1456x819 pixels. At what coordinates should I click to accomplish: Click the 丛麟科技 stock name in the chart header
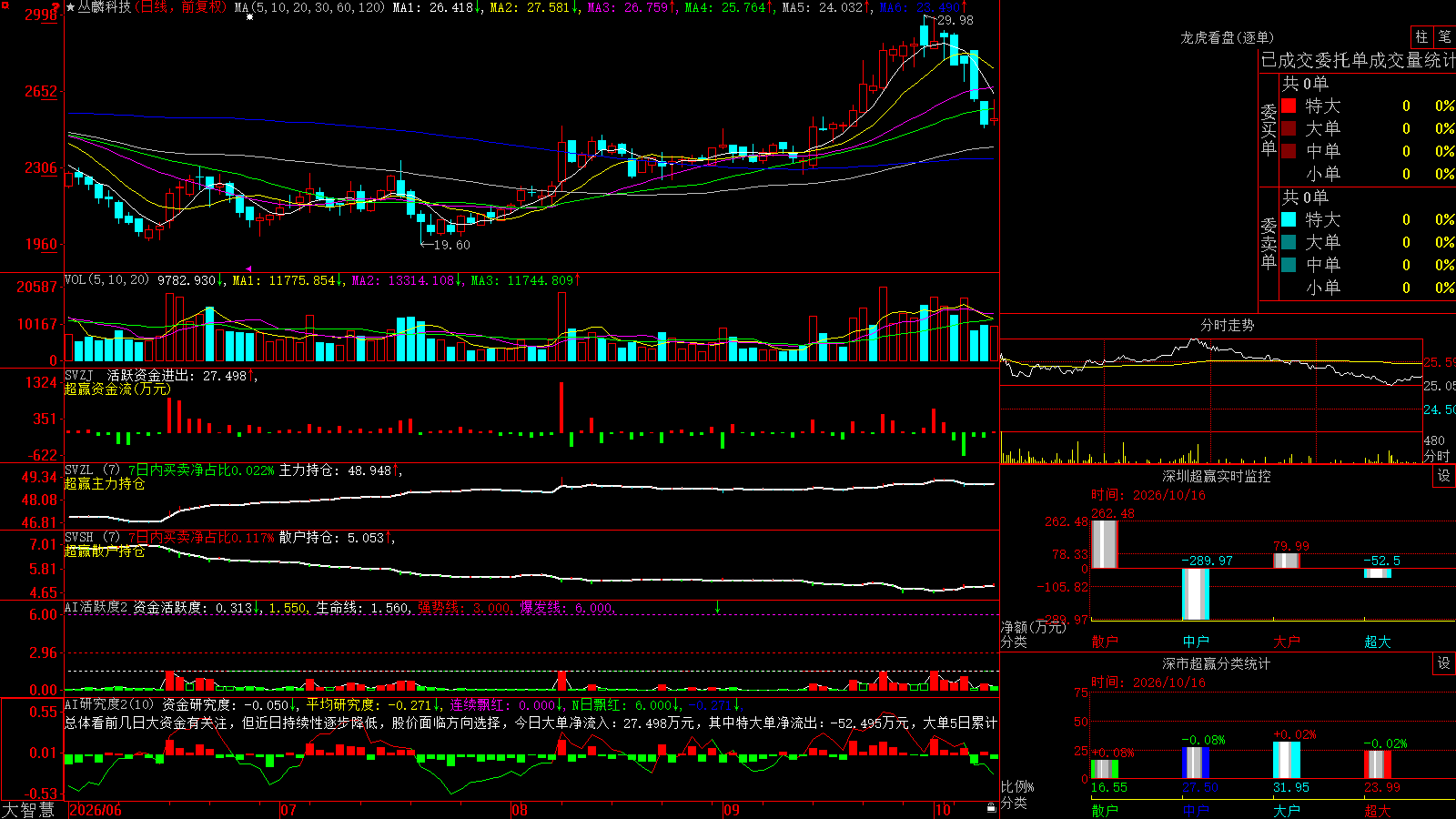(x=104, y=7)
